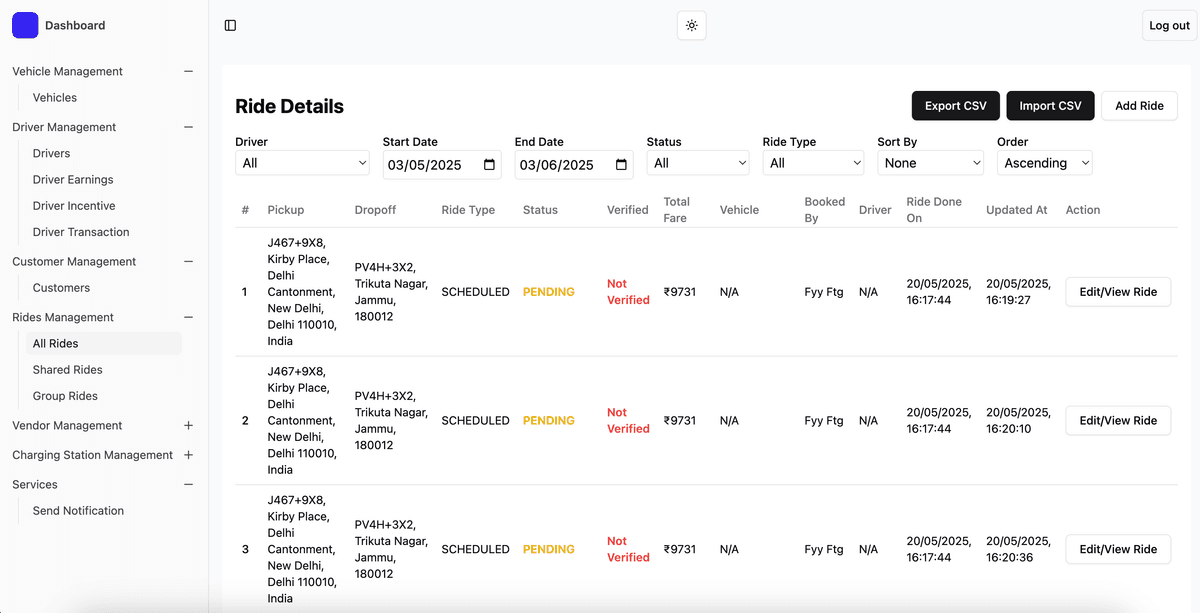Open the Driver filter dropdown
Viewport: 1200px width, 613px height.
pyautogui.click(x=302, y=162)
